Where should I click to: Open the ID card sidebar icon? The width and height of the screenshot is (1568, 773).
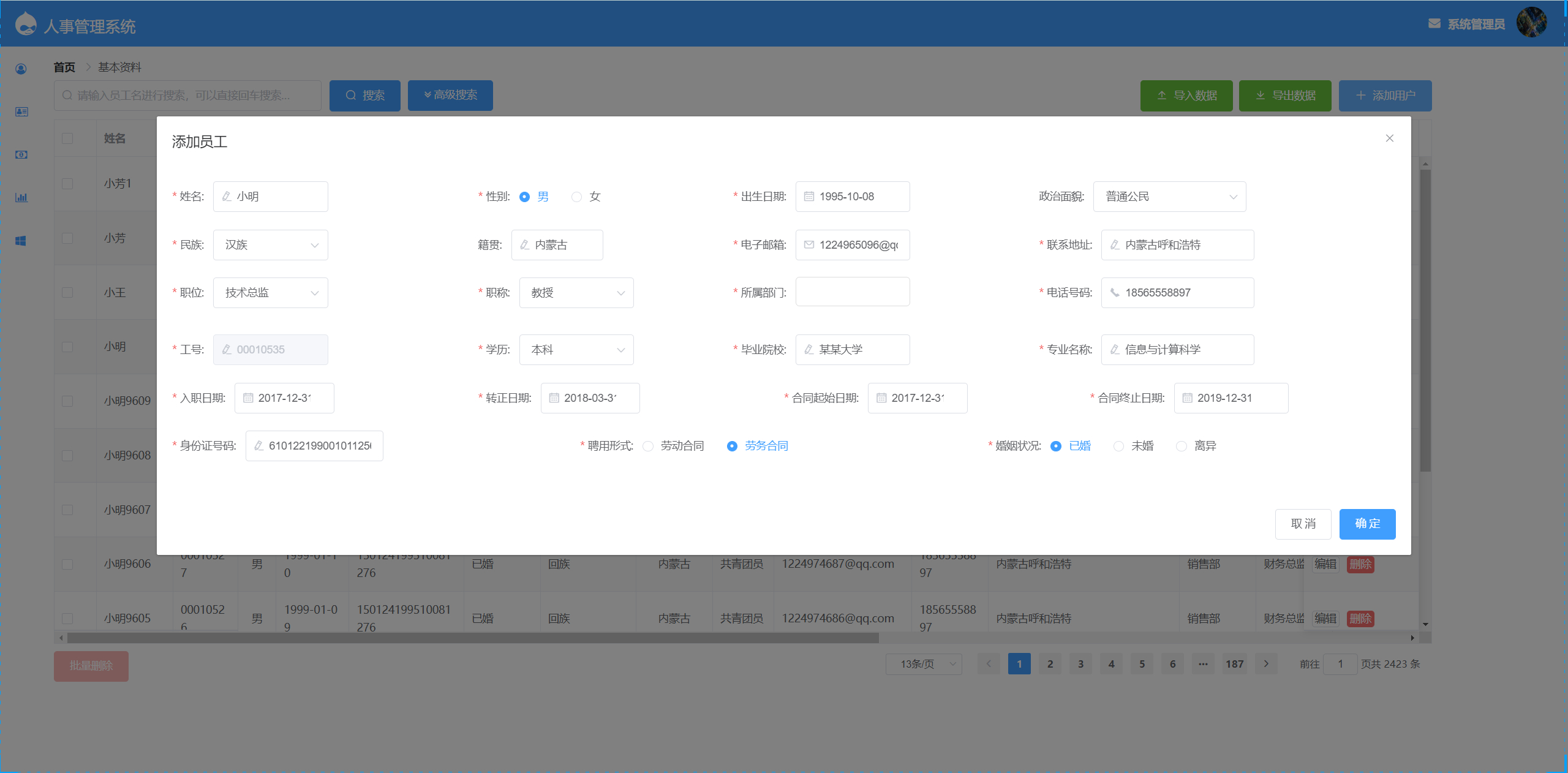[21, 111]
